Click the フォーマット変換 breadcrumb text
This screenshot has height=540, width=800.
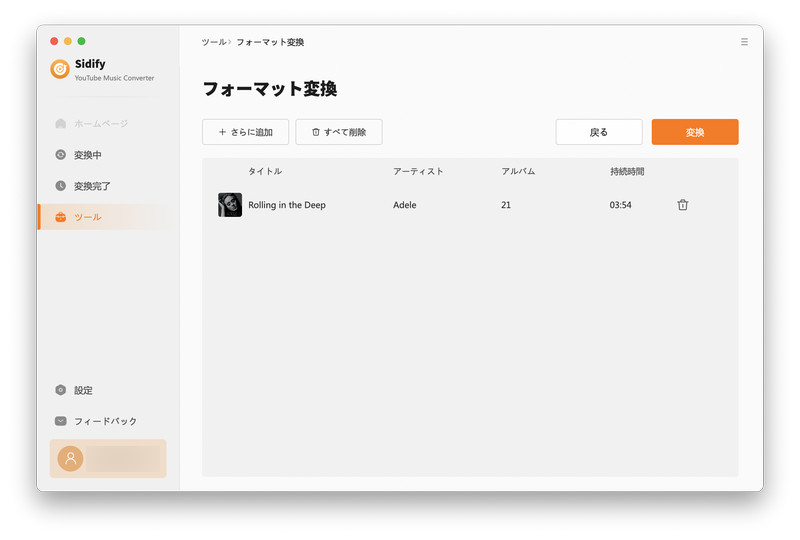point(270,42)
